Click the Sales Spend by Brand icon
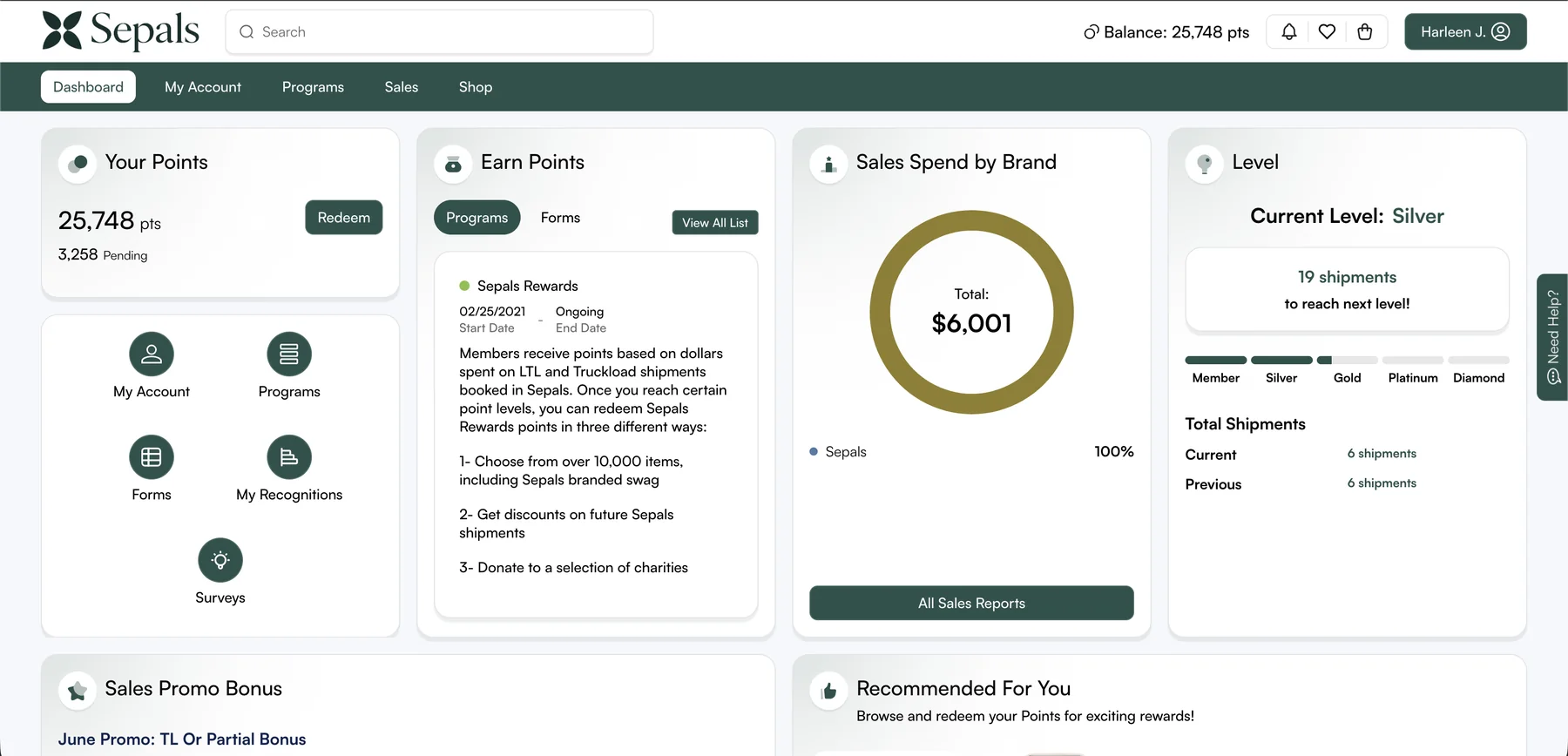Screen dimensions: 1568x756 tap(828, 163)
